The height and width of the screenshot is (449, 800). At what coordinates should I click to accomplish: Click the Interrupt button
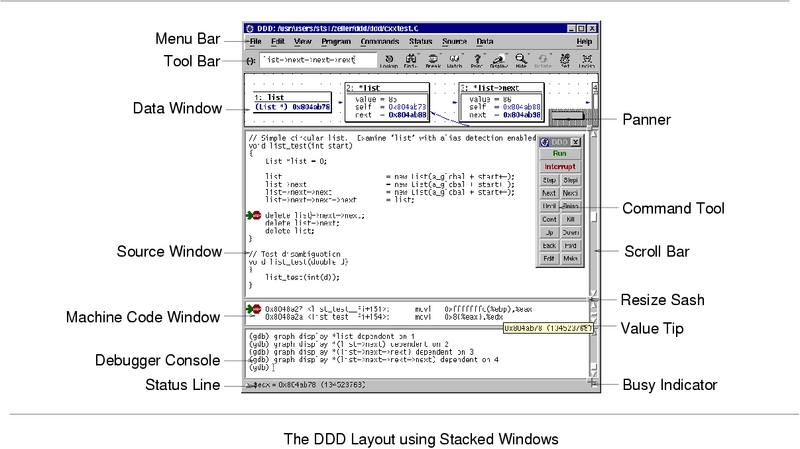560,167
